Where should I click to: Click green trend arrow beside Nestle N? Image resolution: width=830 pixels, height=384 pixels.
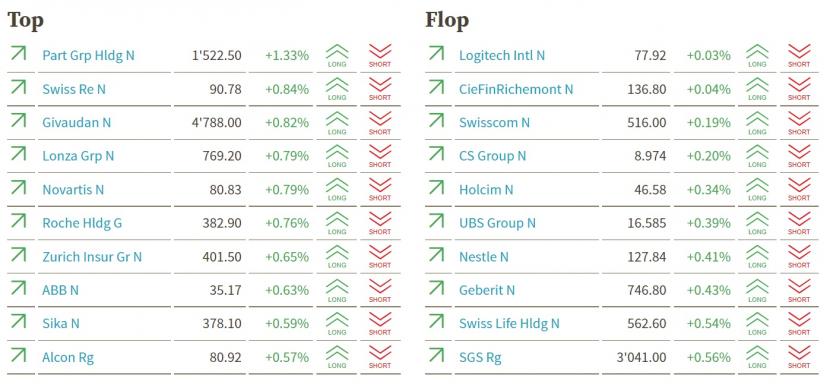coord(436,255)
